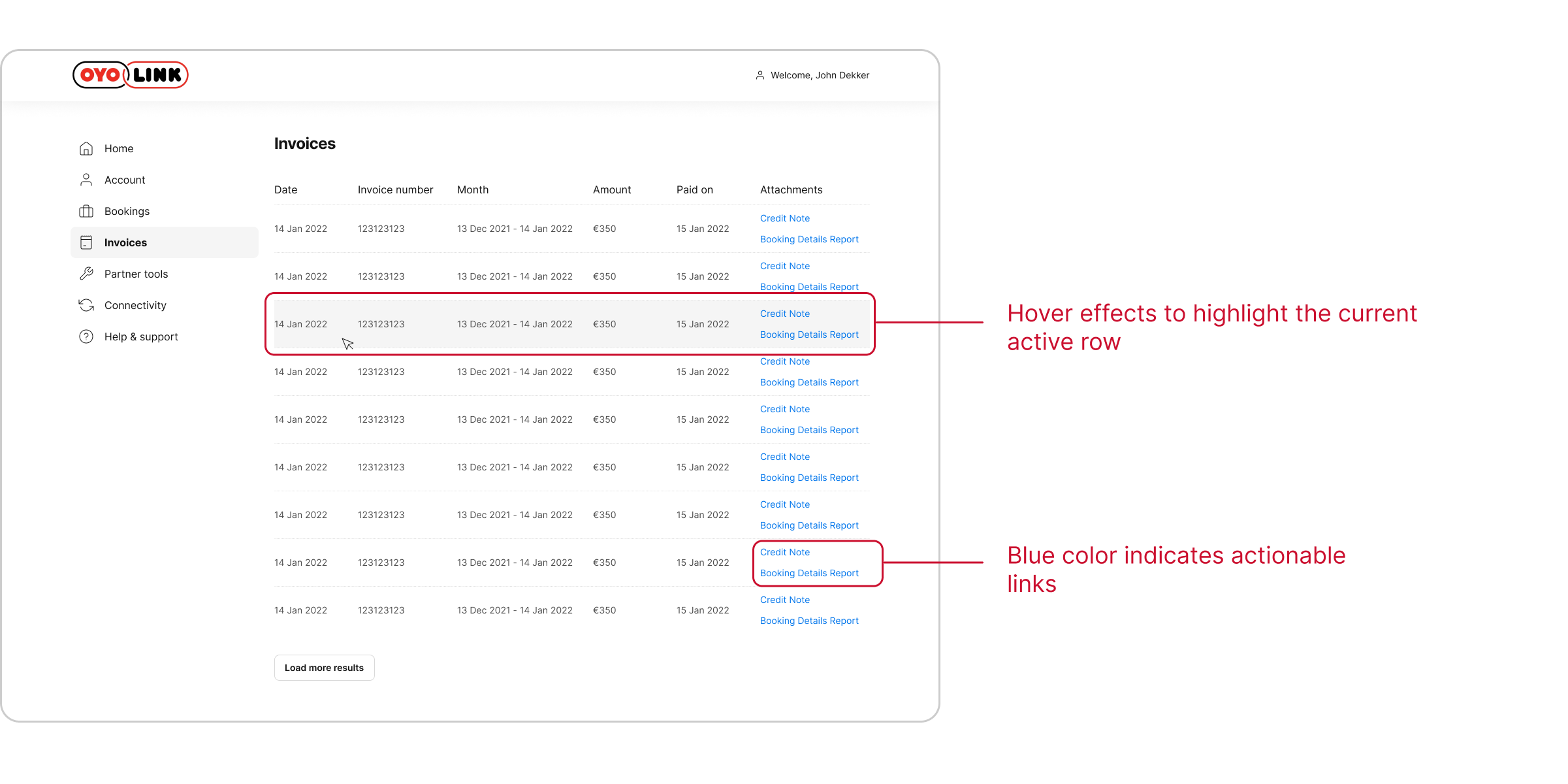Open Credit Note in the first row
This screenshot has width=1568, height=784.
point(784,218)
